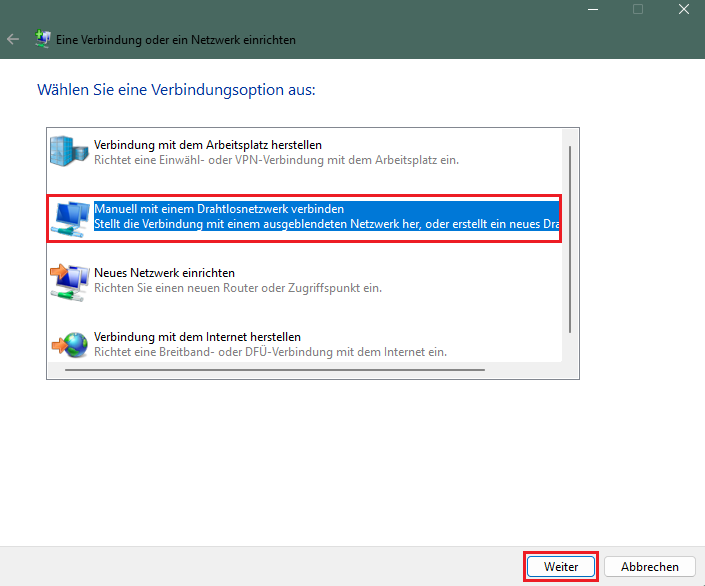Screen dimensions: 705x586
Task: Click the window title 'Eine Verbindung oder ein Netzwerk einrichten'
Action: (176, 40)
